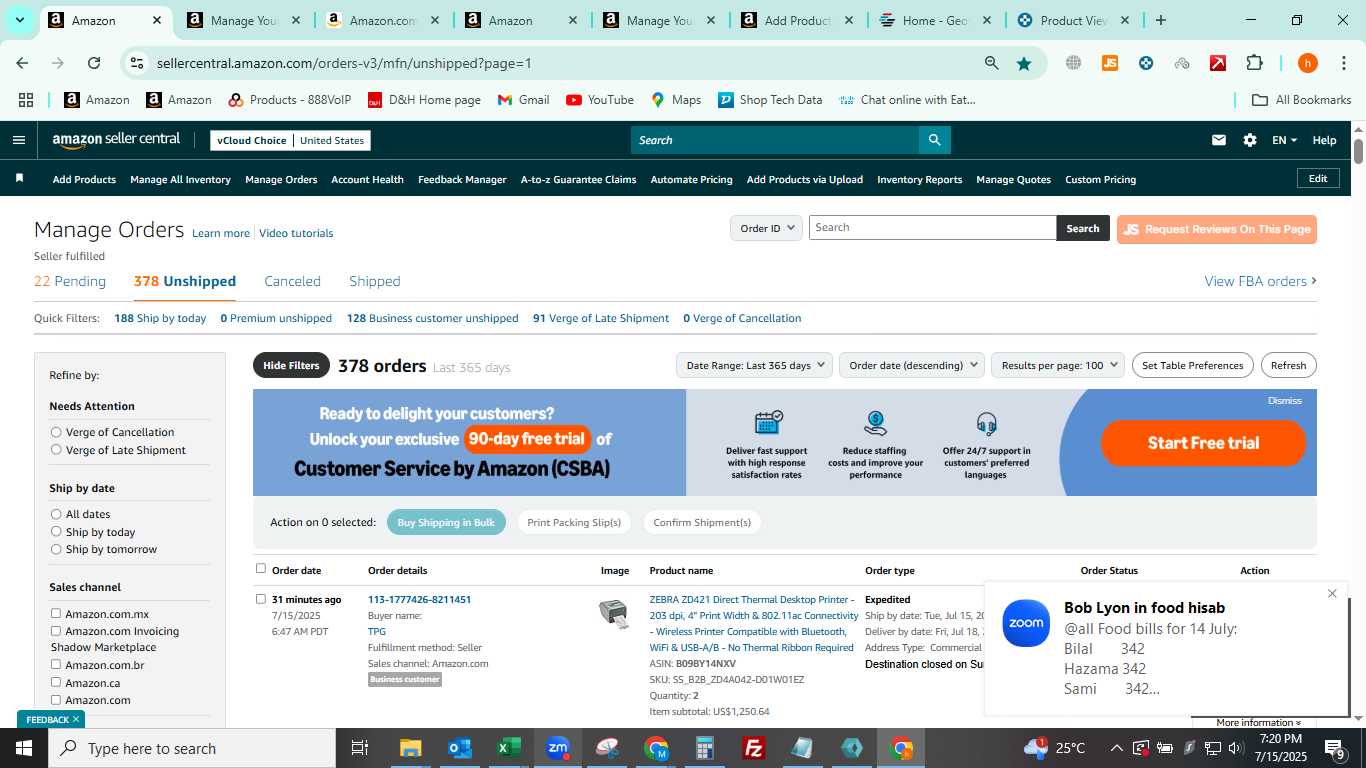Open the settings gear in Seller Central
This screenshot has height=768, width=1366.
1250,140
